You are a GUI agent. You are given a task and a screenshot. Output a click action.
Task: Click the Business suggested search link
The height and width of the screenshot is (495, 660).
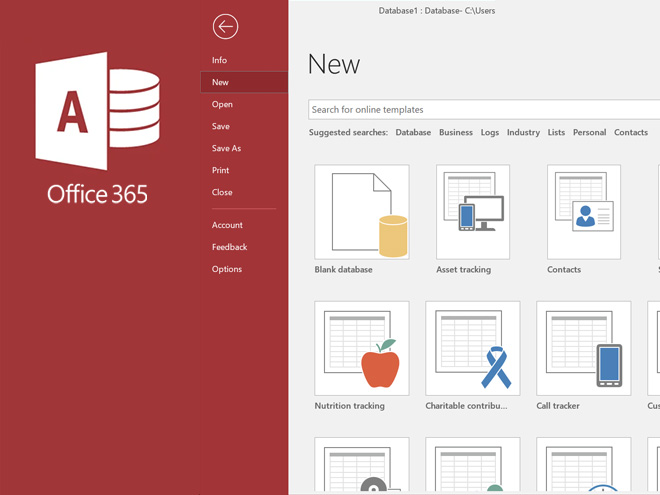pos(455,133)
